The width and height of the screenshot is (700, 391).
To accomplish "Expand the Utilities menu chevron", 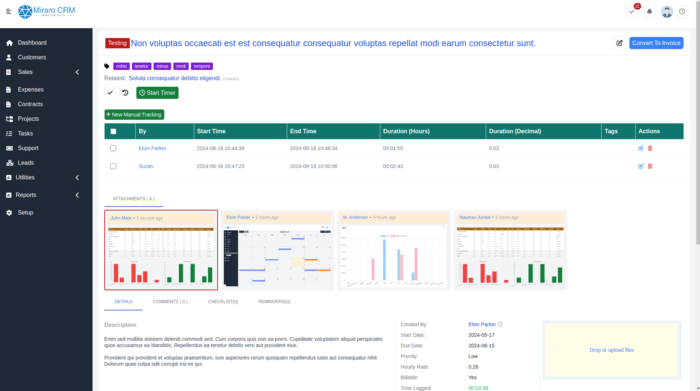I will pos(77,178).
